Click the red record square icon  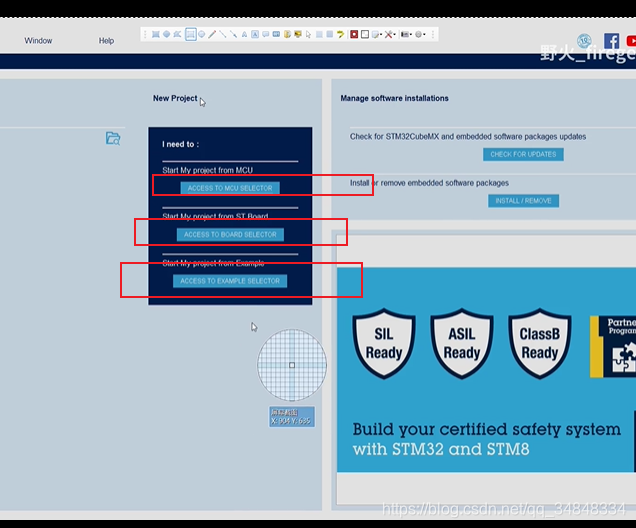click(354, 34)
